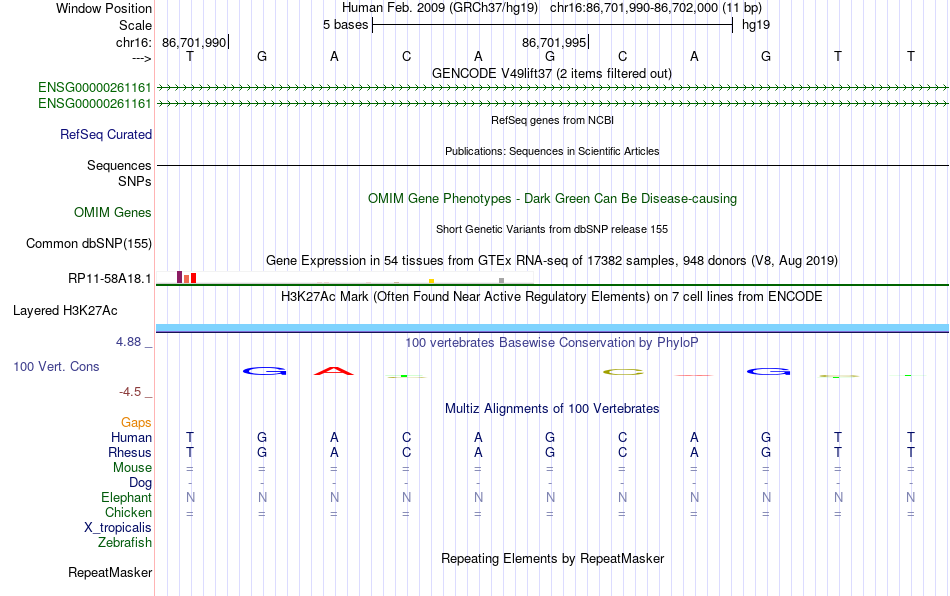
Task: Click the 86,701,990 position marker
Action: [x=195, y=42]
